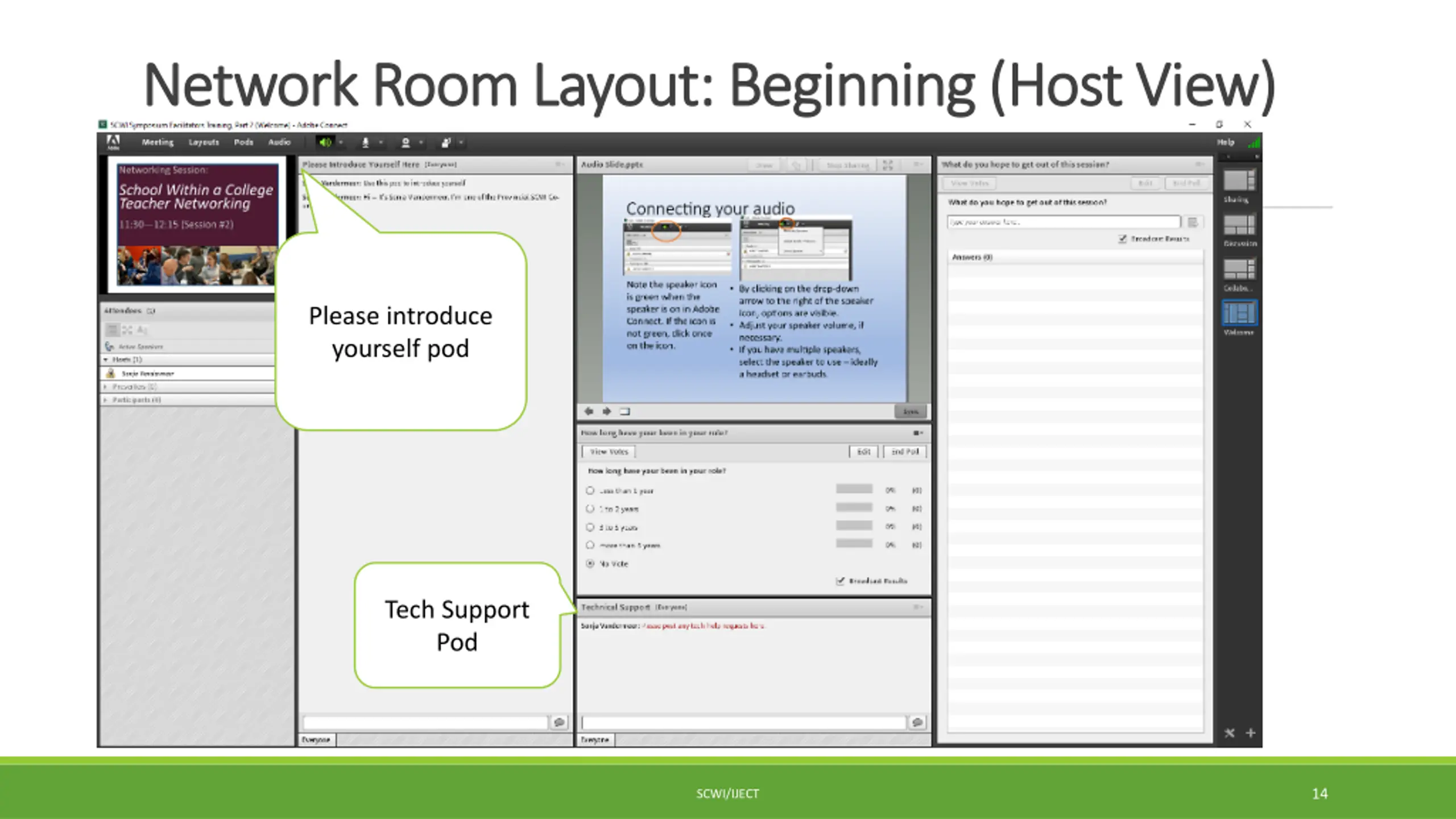This screenshot has width=1456, height=819.
Task: Go to next slide arrow
Action: pyautogui.click(x=607, y=411)
